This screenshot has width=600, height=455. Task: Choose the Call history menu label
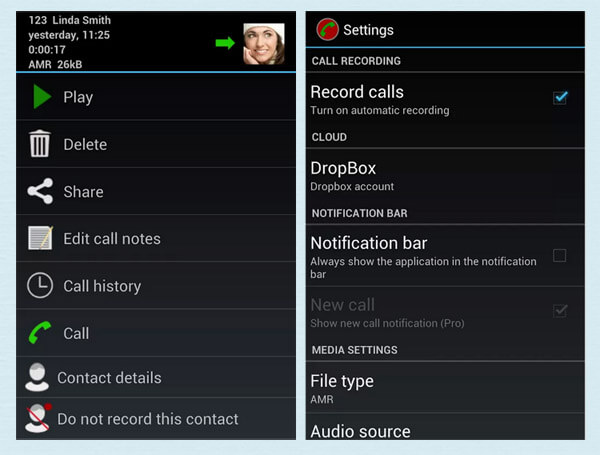tap(102, 286)
